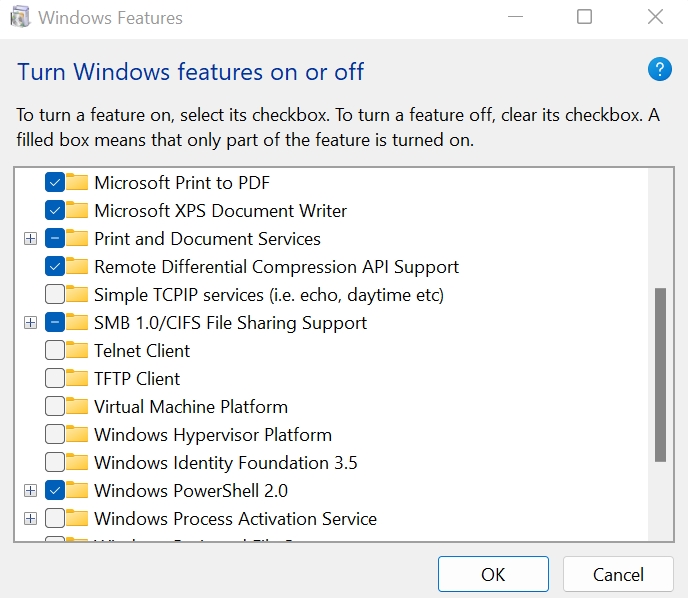Enable the Telnet Client checkbox

[55, 351]
